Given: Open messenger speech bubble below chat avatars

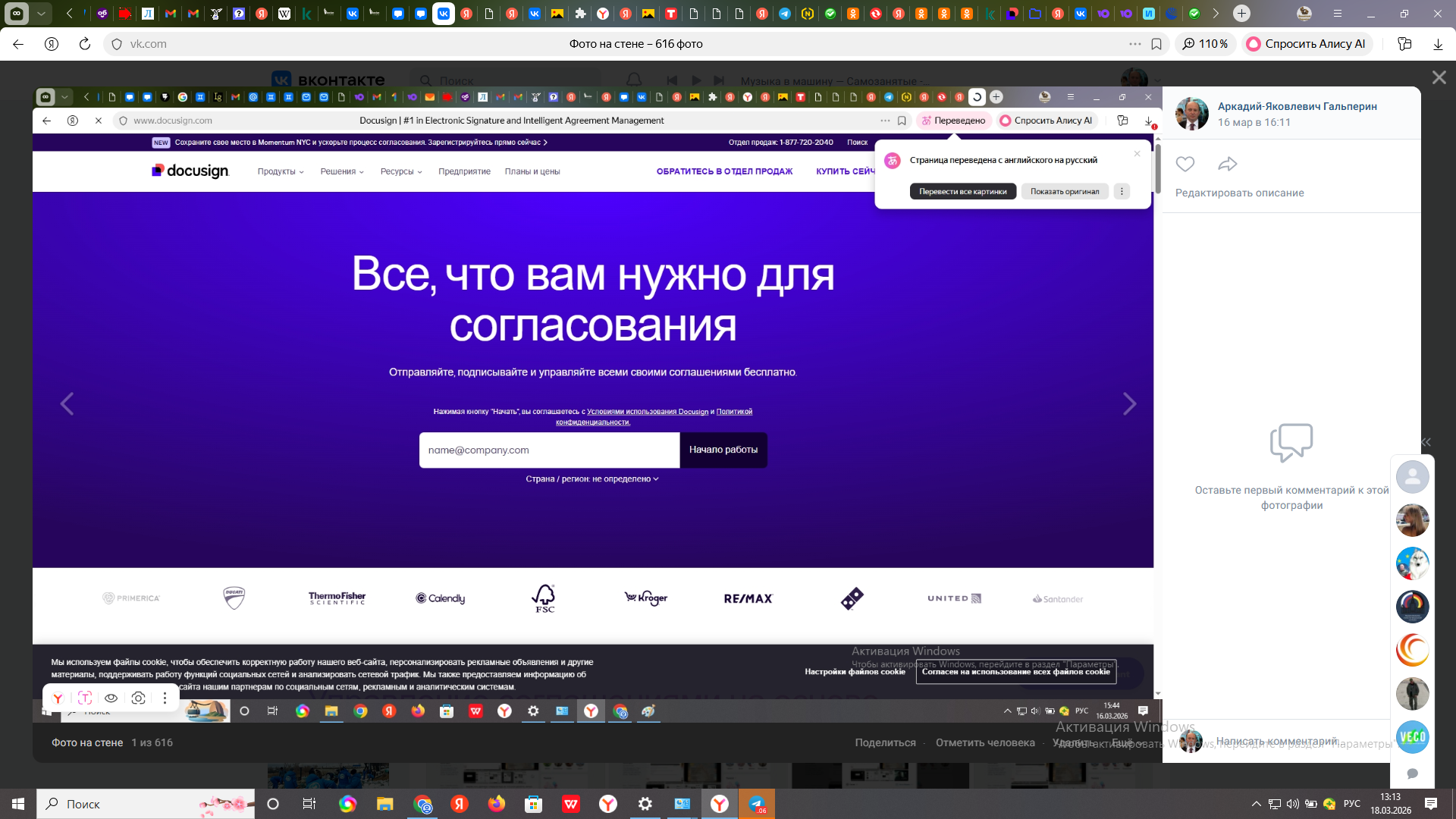Looking at the screenshot, I should (1412, 773).
